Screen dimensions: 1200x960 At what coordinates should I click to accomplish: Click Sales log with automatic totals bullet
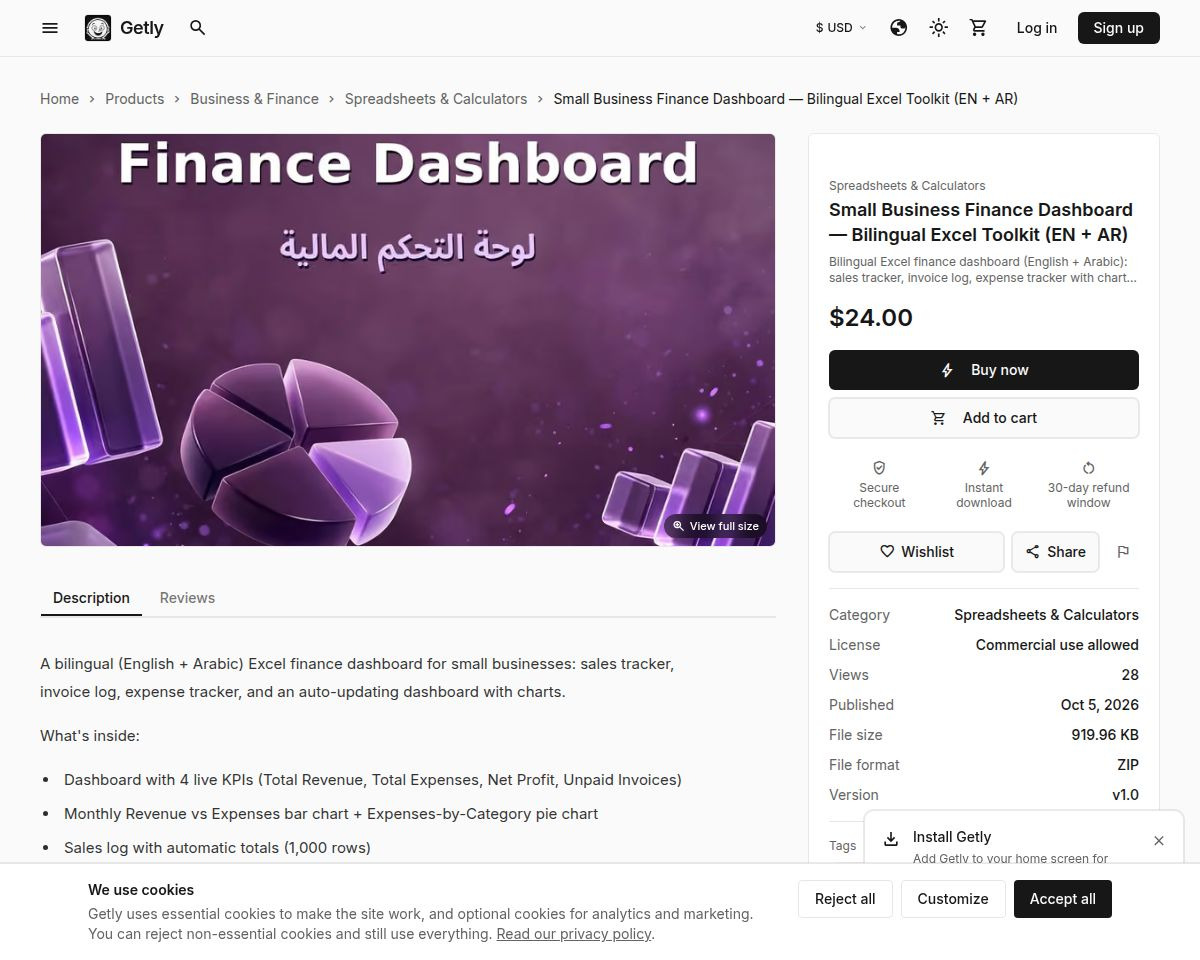coord(217,848)
